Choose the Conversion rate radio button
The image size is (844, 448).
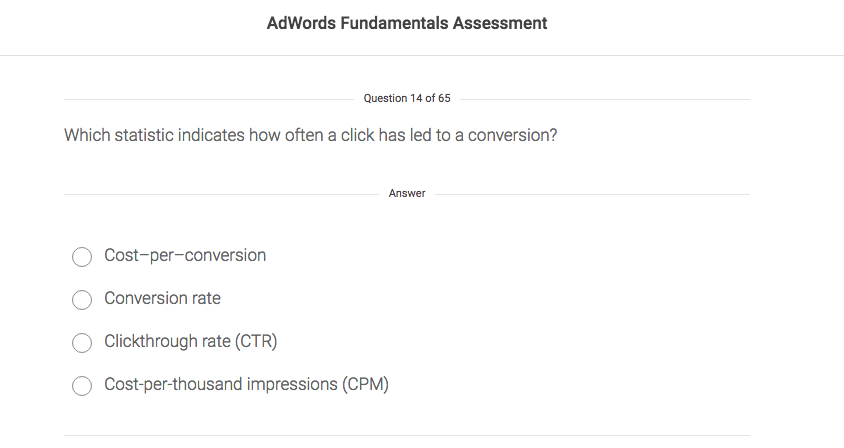[82, 300]
